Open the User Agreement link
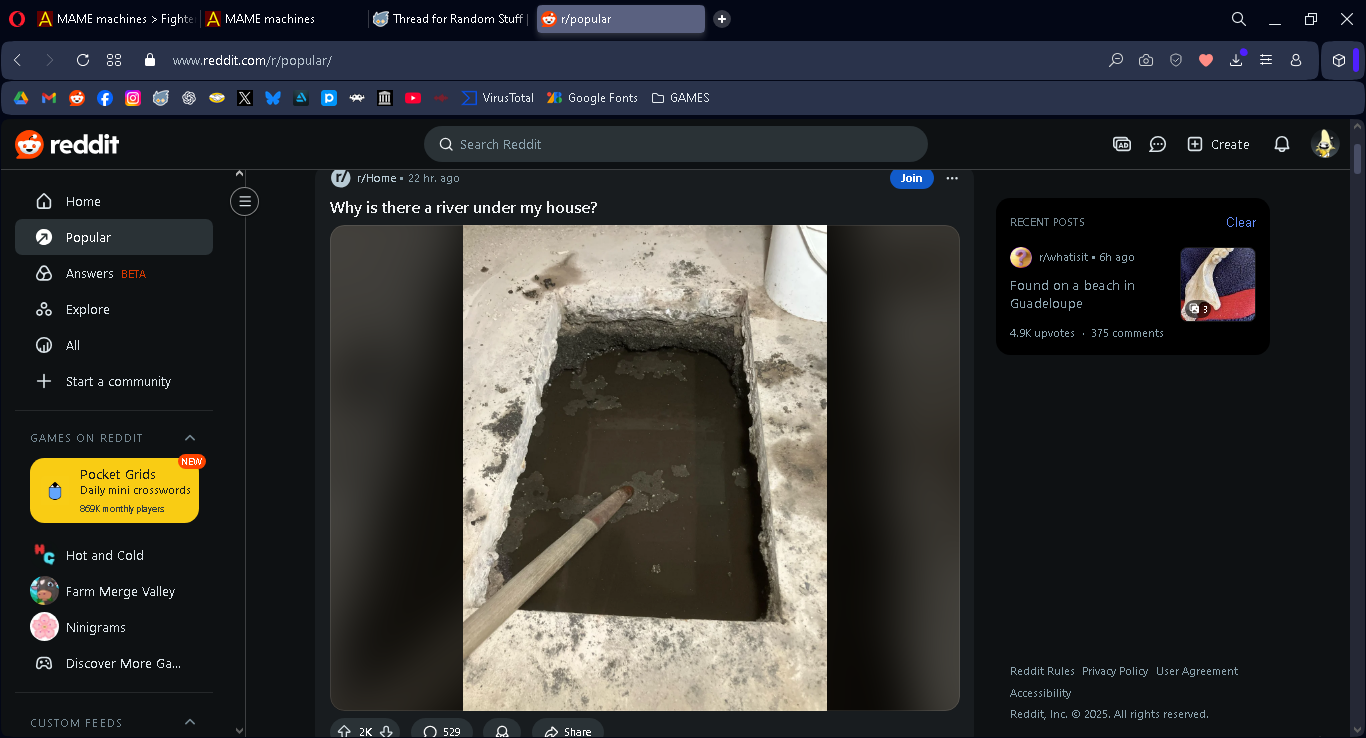The image size is (1366, 738). click(x=1197, y=671)
